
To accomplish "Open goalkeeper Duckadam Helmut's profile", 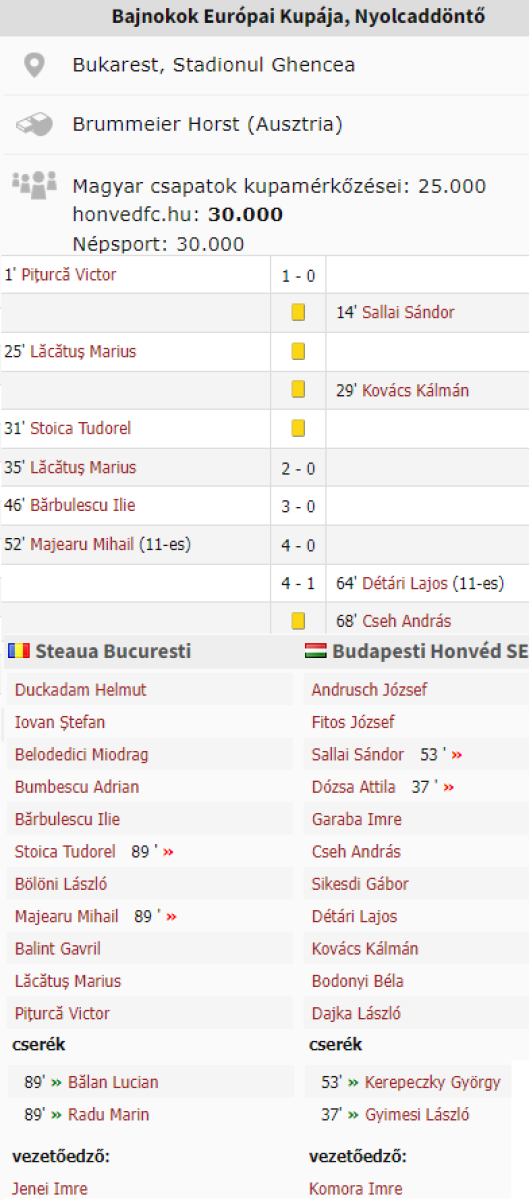I will [x=80, y=690].
